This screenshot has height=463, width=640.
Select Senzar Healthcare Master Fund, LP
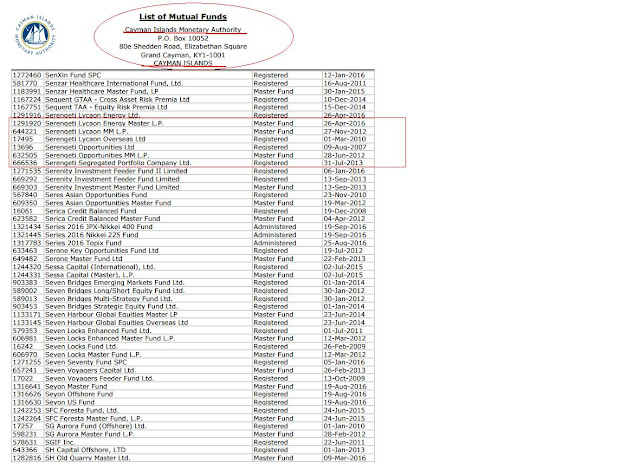pos(102,91)
